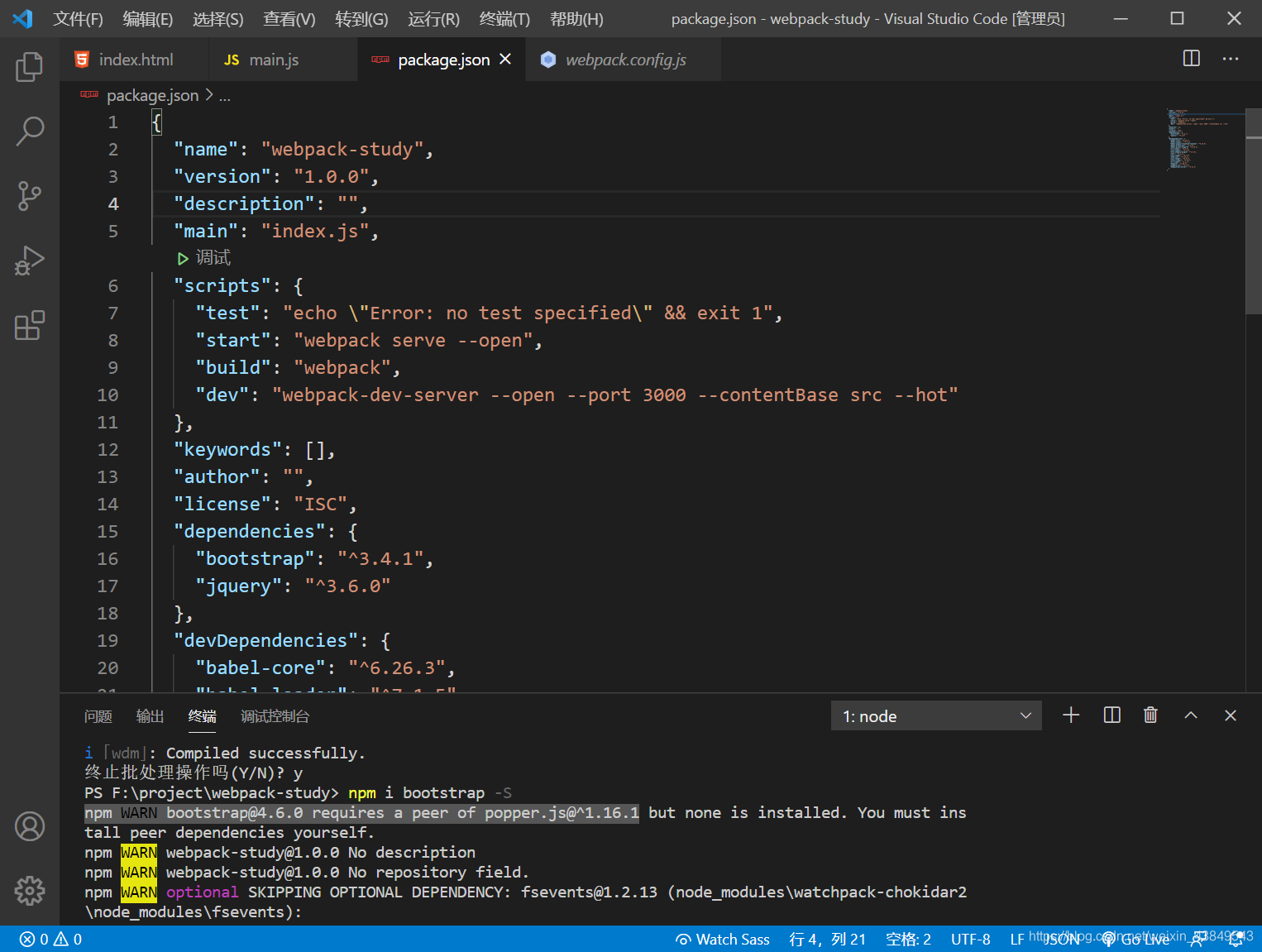Image resolution: width=1262 pixels, height=952 pixels.
Task: Open the 选择(S) menu
Action: click(218, 18)
